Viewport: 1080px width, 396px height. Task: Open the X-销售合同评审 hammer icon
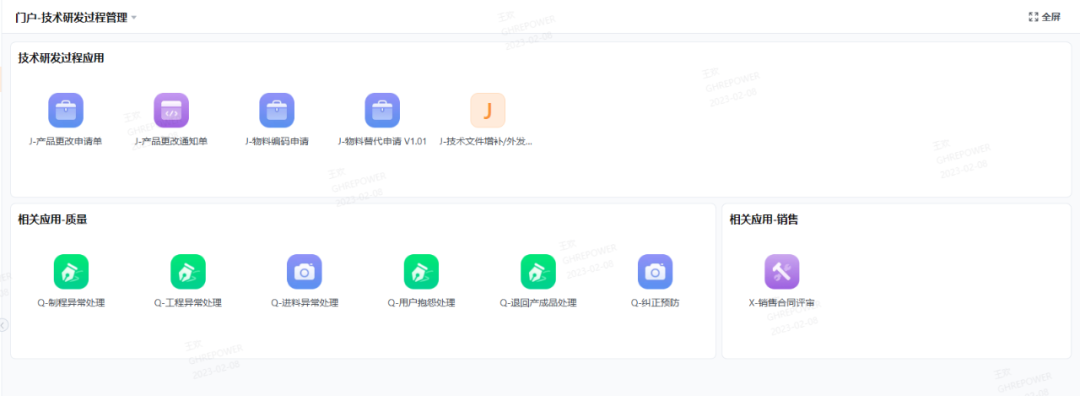point(782,271)
